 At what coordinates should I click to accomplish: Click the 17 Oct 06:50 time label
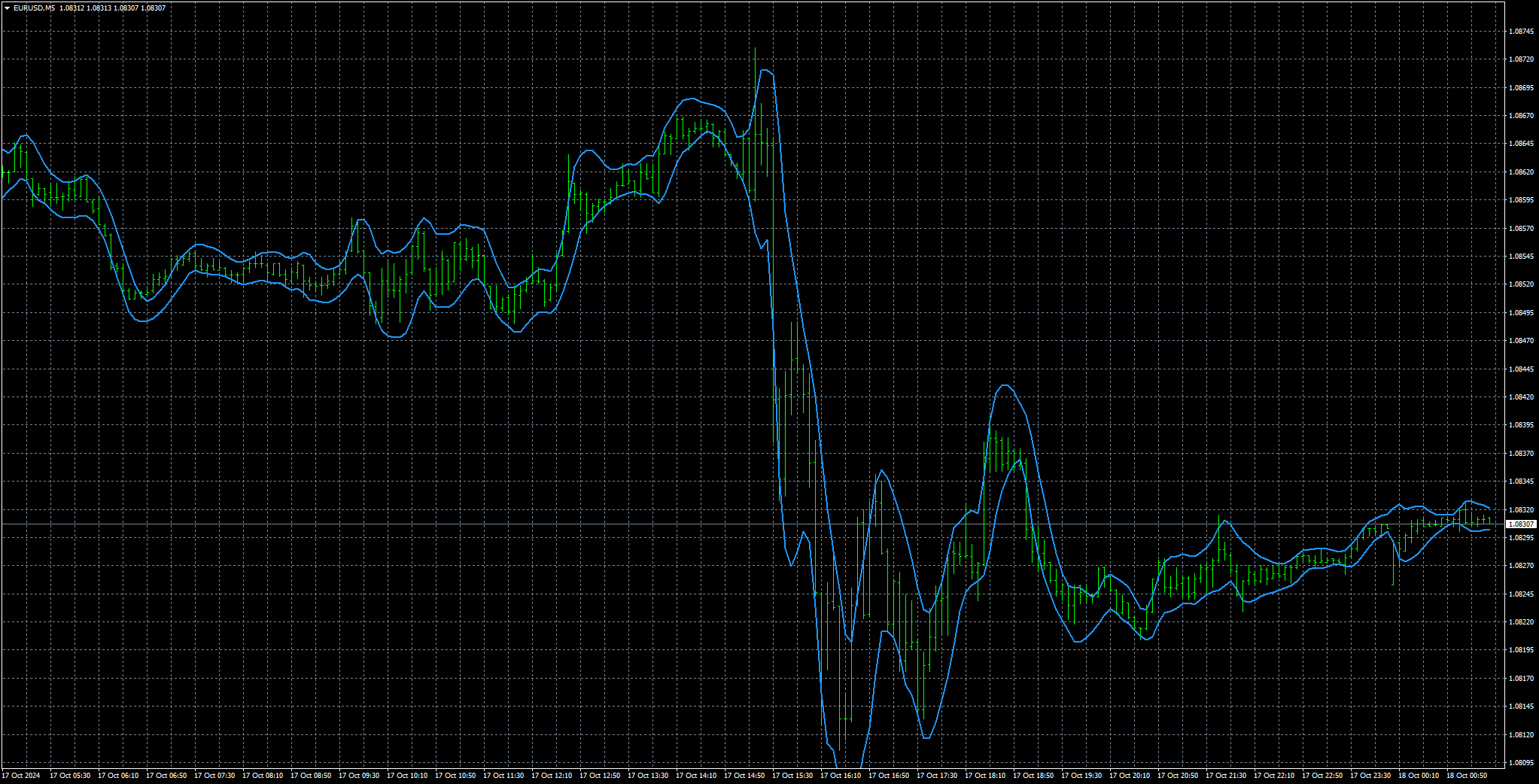(166, 776)
